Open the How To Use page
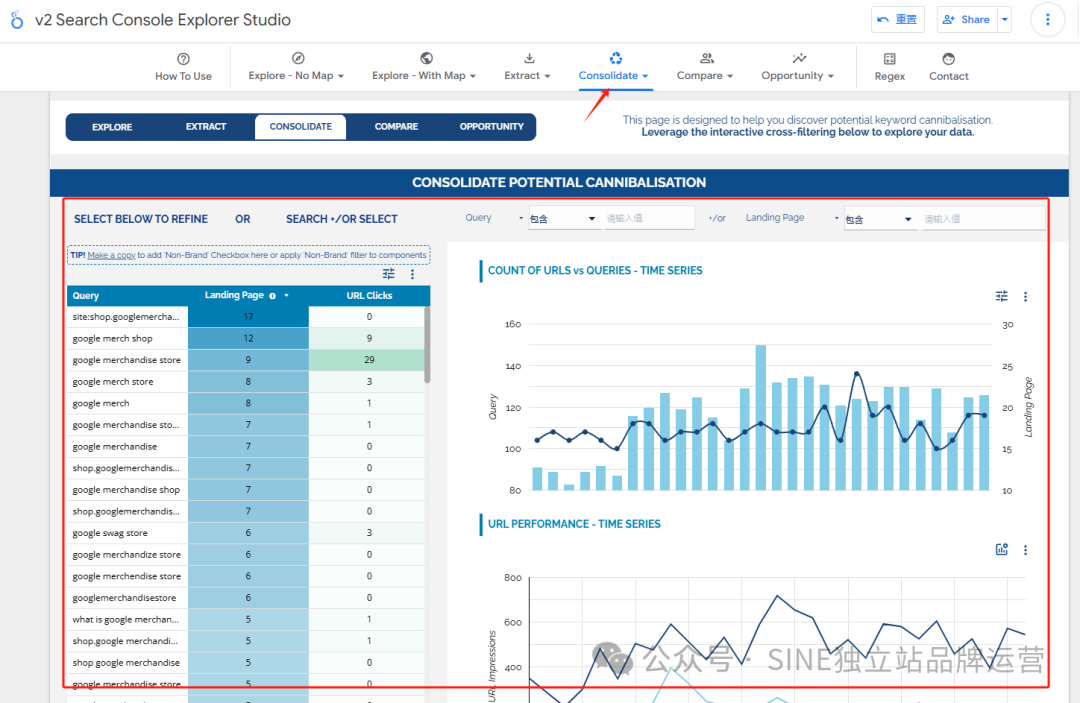 (183, 67)
